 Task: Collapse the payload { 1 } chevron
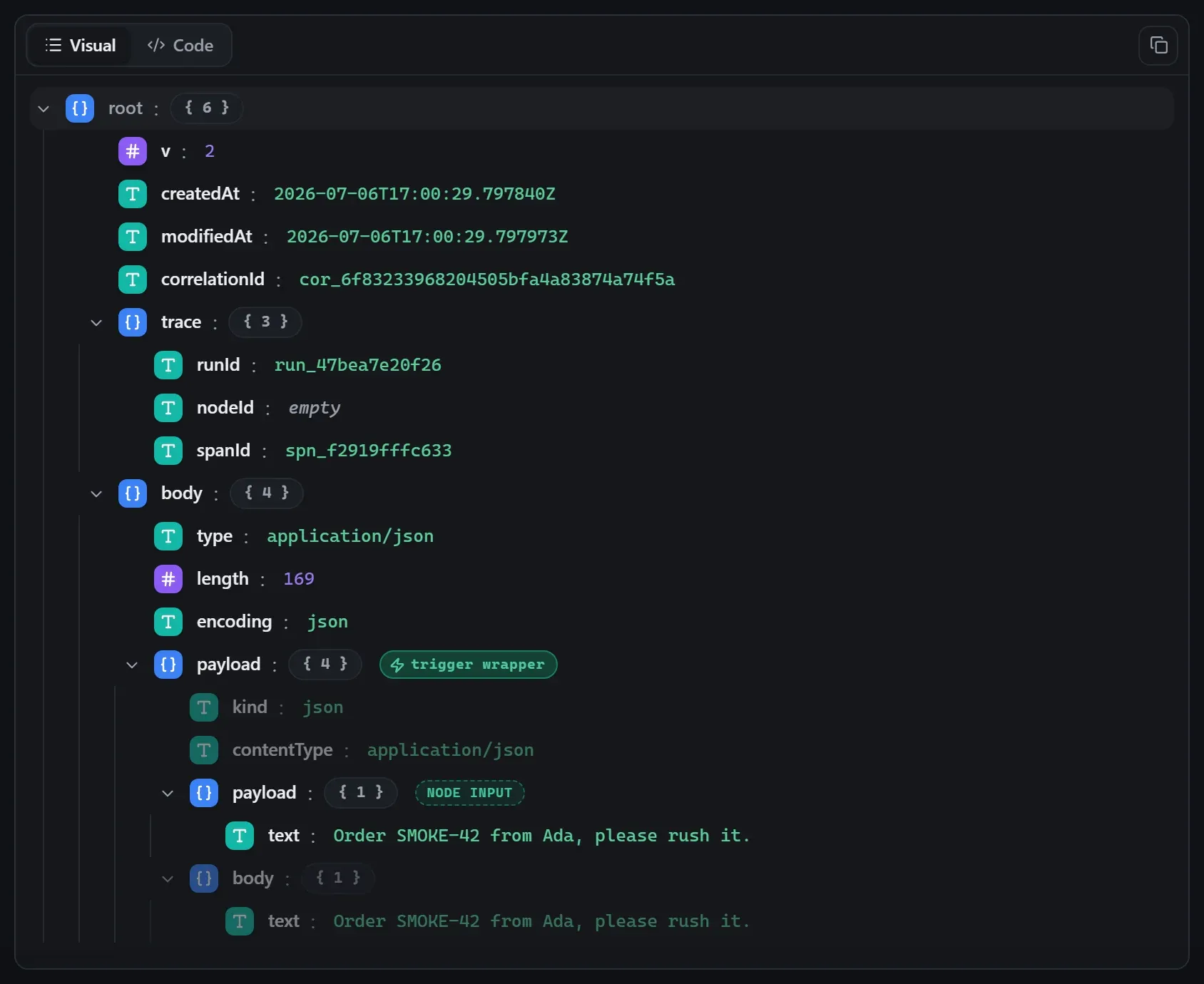[x=168, y=793]
